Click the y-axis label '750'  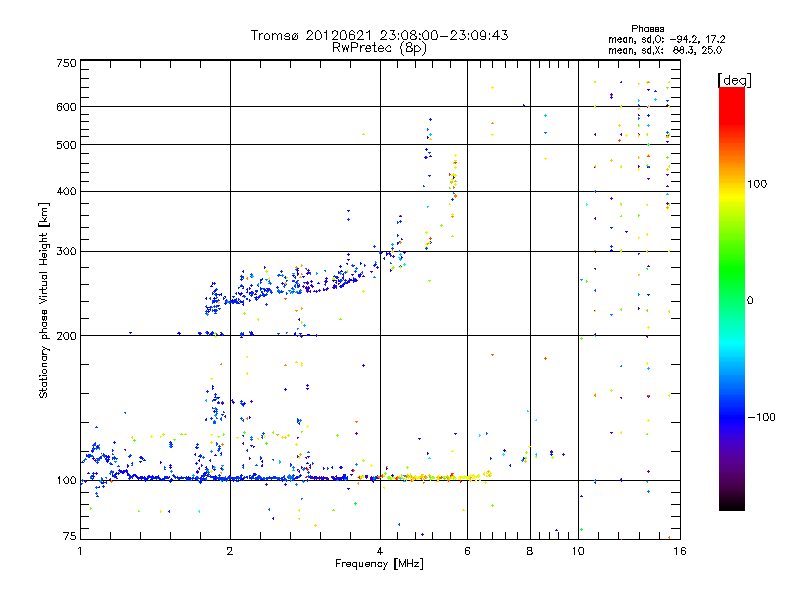[66, 63]
